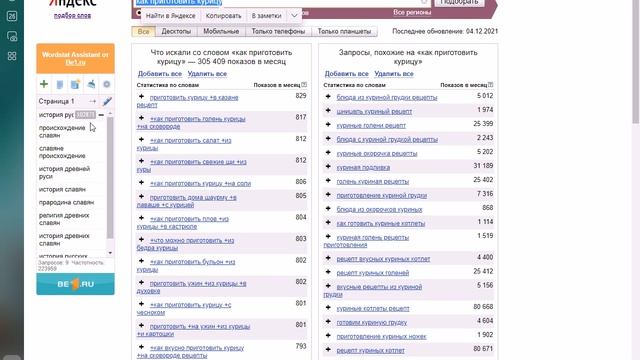Select the radio button under the search field
Screen dimensions: 640x360
[139, 13]
